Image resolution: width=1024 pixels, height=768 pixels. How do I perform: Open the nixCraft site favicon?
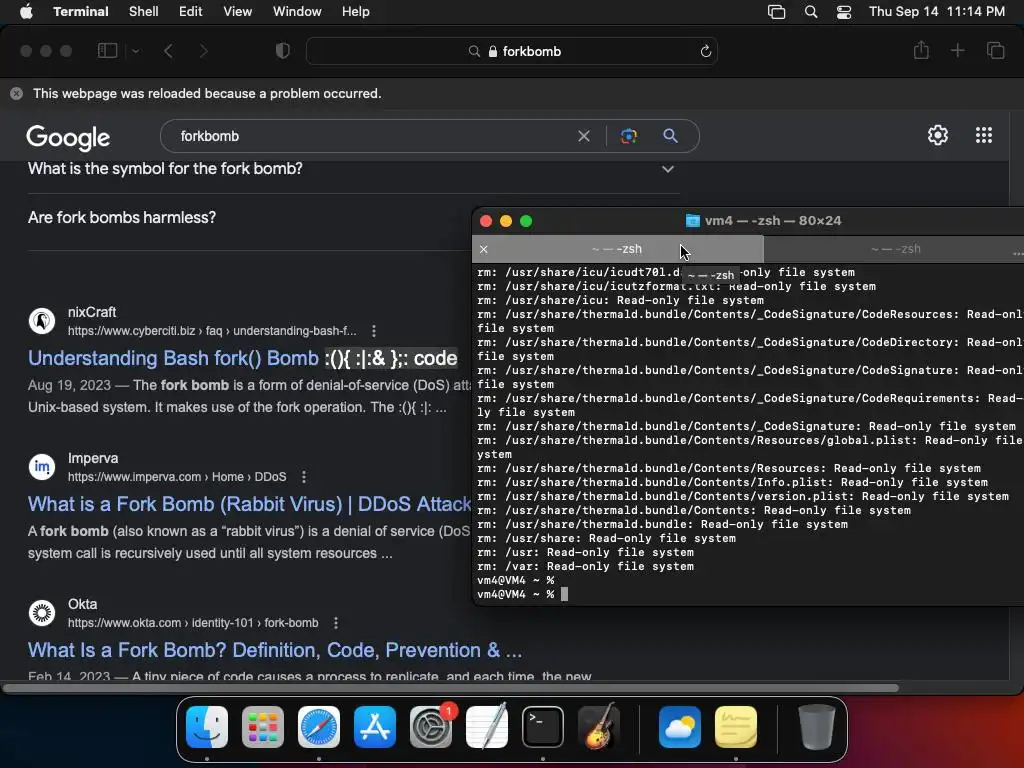[42, 321]
